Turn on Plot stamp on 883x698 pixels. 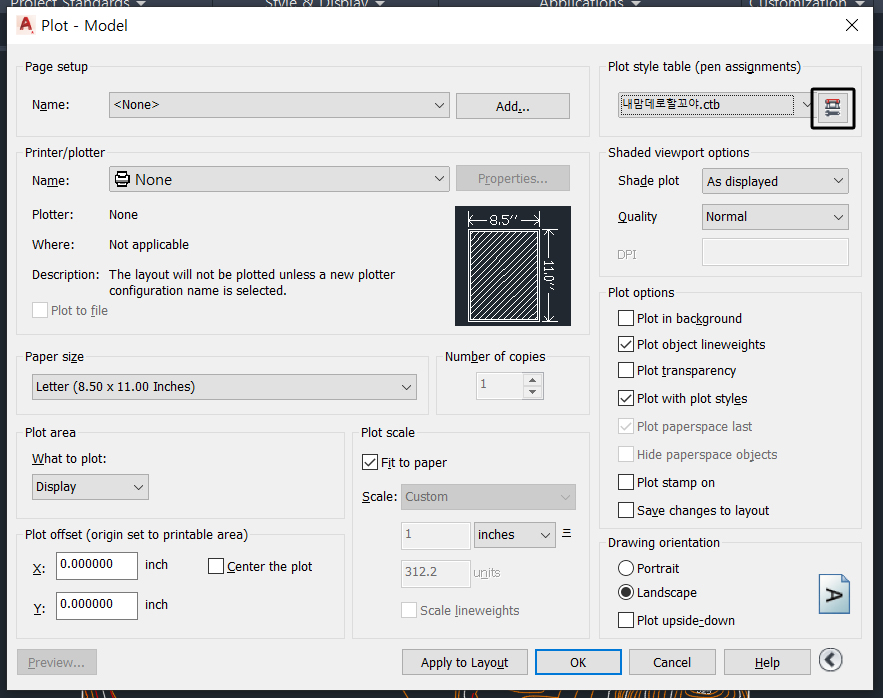[x=626, y=482]
